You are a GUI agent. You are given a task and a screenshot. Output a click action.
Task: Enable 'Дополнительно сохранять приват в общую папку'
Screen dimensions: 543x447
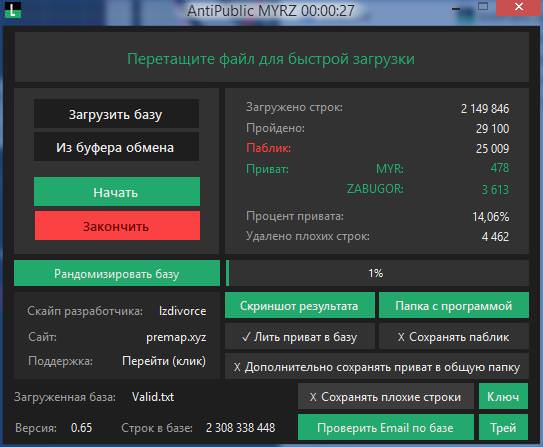point(377,367)
